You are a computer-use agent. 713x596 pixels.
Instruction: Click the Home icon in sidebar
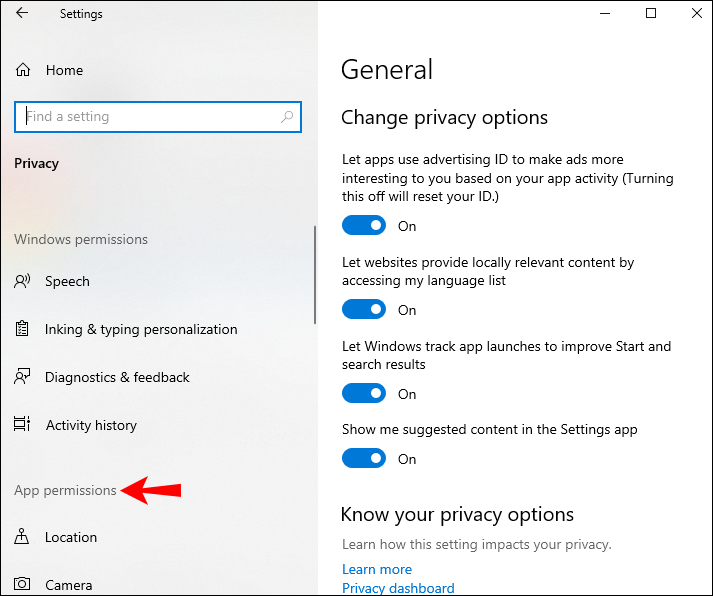[22, 71]
